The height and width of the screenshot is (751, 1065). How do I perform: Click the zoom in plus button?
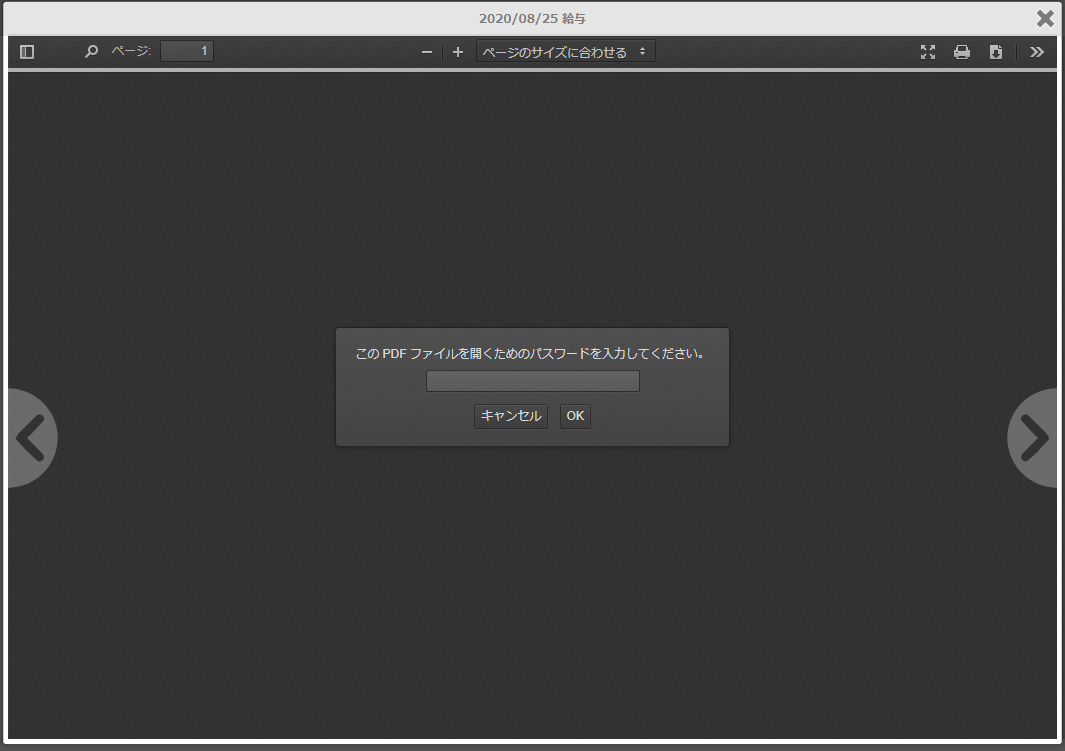click(458, 52)
